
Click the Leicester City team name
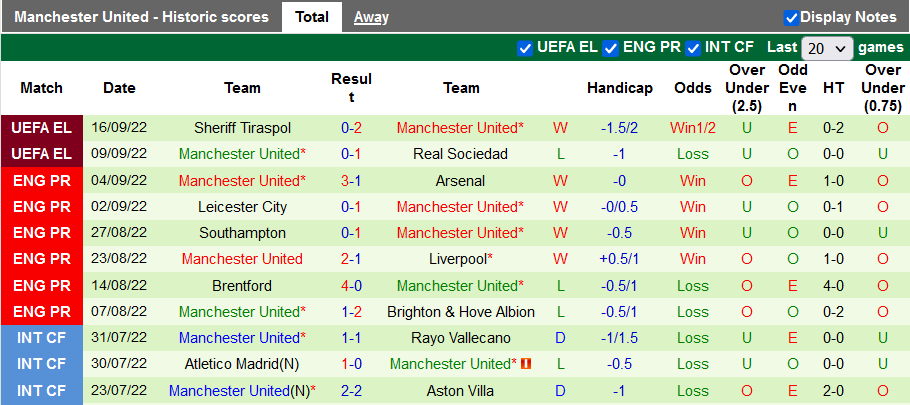coord(242,207)
